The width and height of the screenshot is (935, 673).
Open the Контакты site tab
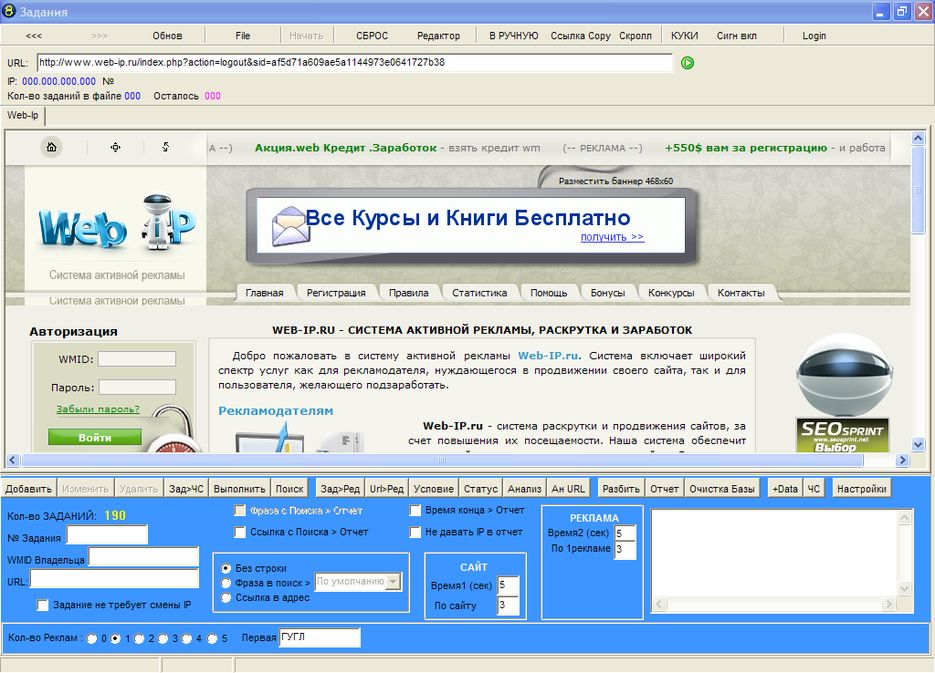point(741,293)
